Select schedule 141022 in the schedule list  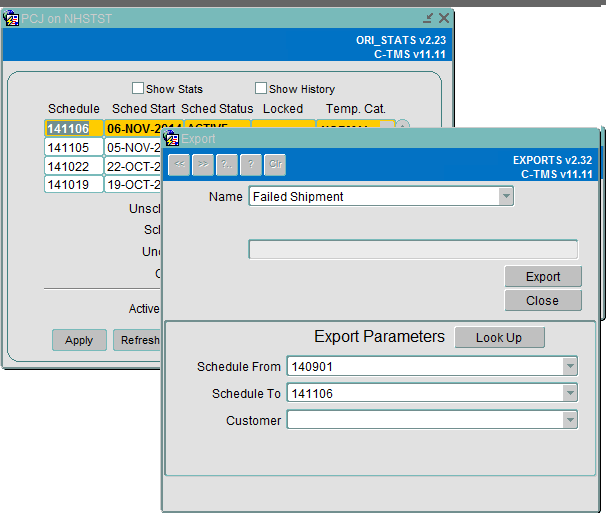(x=74, y=166)
